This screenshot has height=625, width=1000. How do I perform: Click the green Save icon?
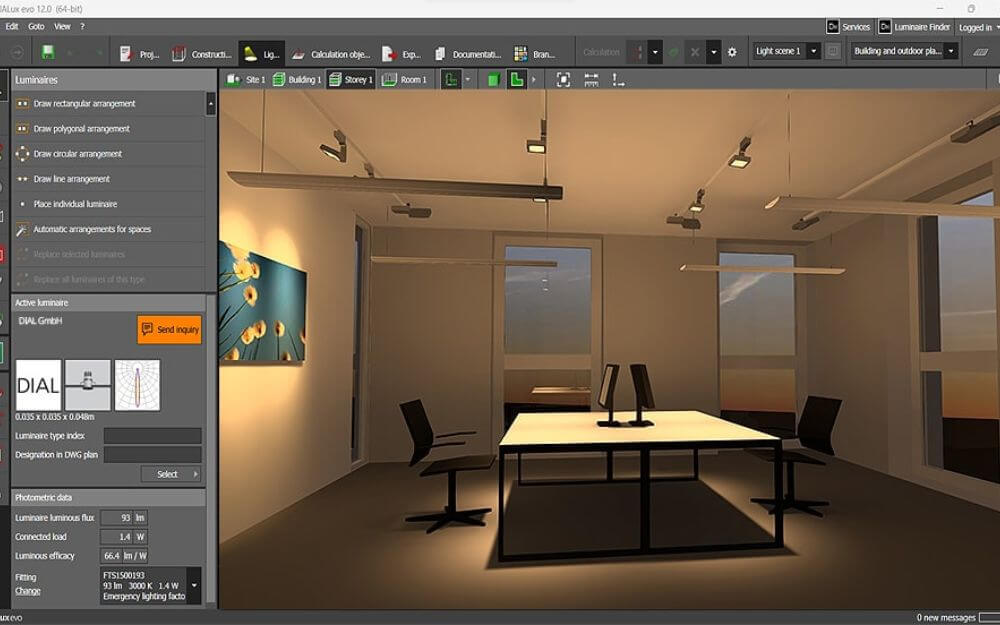(x=48, y=52)
